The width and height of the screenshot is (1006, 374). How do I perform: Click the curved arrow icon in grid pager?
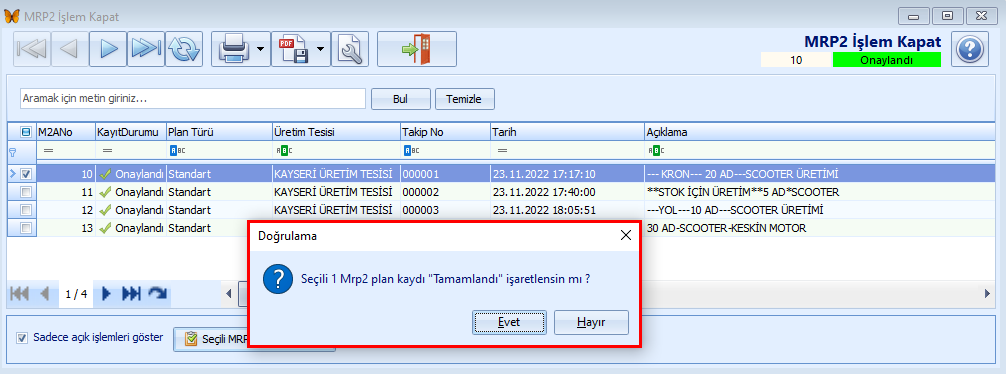tap(157, 294)
